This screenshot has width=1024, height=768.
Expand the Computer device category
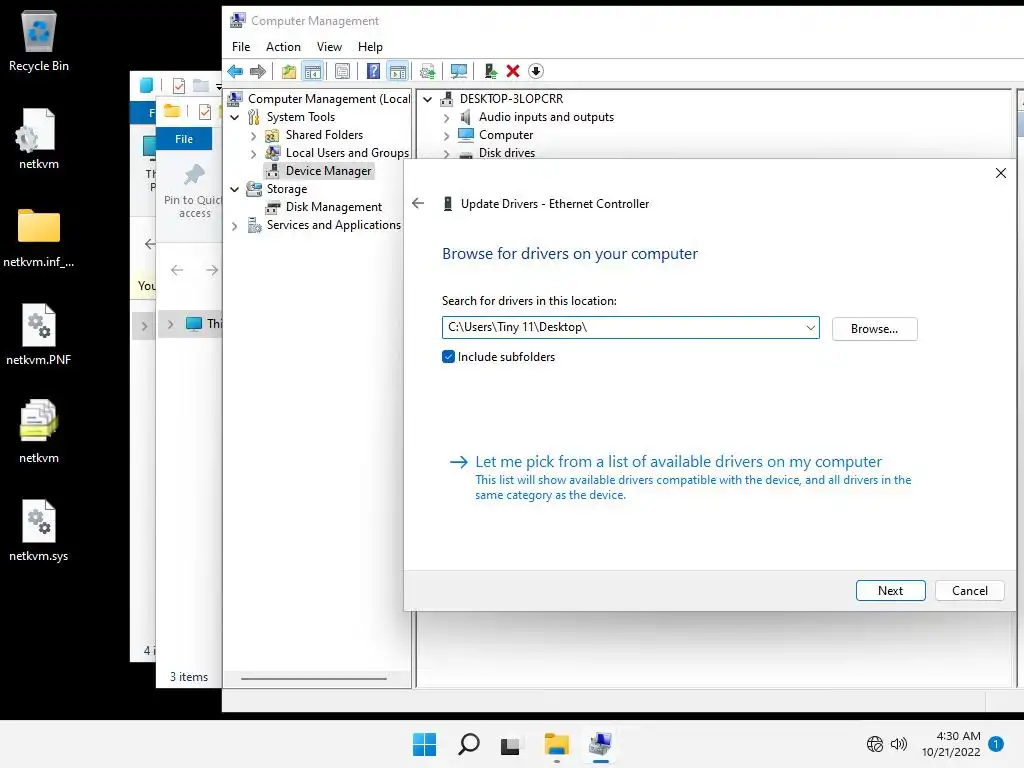446,136
